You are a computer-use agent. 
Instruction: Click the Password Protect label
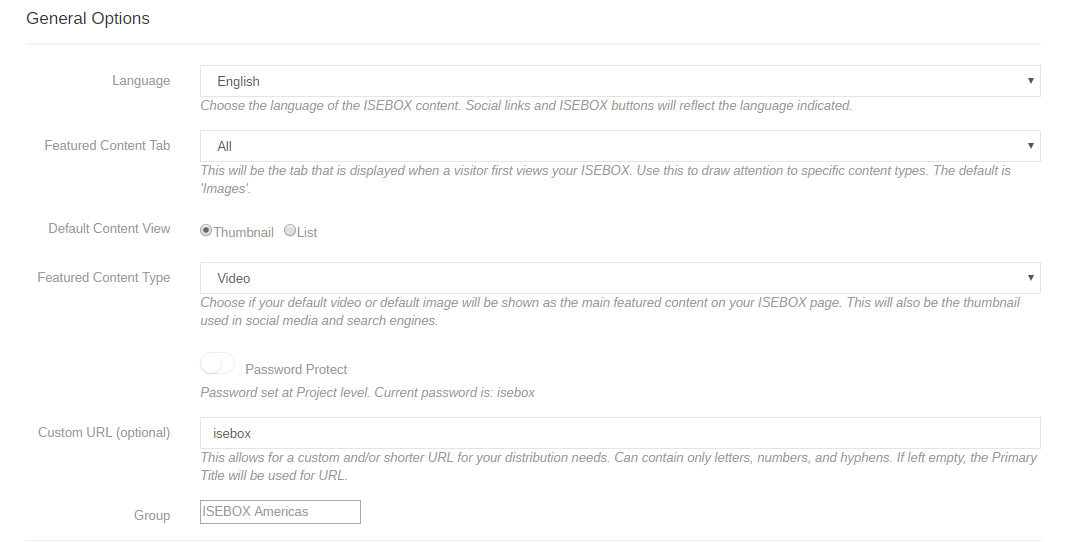coord(296,370)
